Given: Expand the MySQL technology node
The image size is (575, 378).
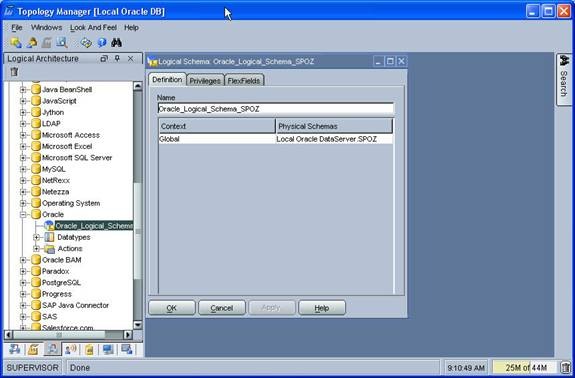Looking at the screenshot, I should coord(23,169).
